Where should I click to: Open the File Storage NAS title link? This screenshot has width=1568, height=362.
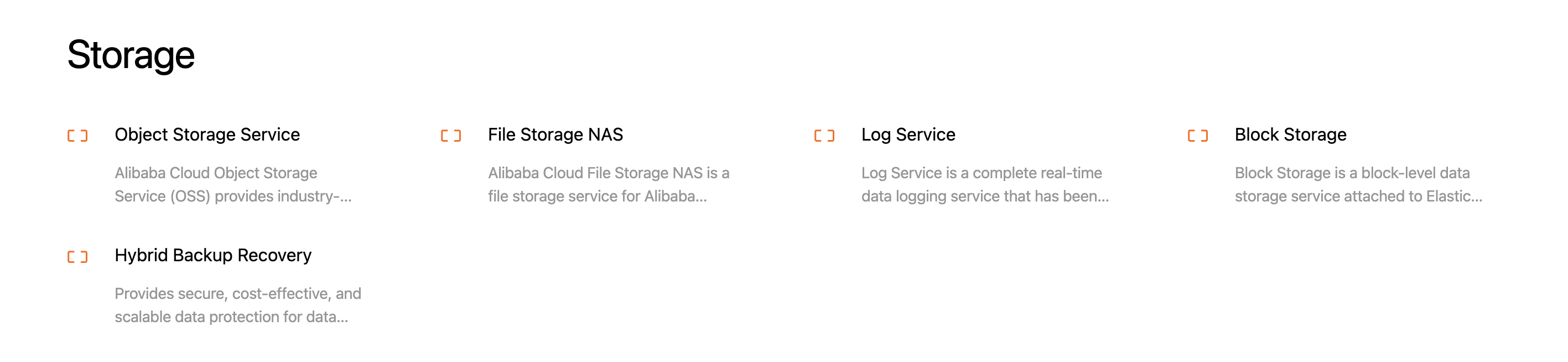555,135
